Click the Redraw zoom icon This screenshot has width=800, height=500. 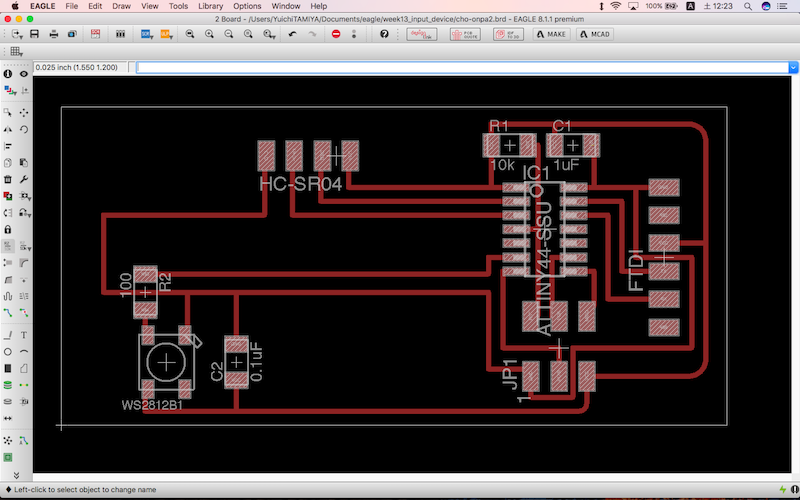click(x=248, y=34)
